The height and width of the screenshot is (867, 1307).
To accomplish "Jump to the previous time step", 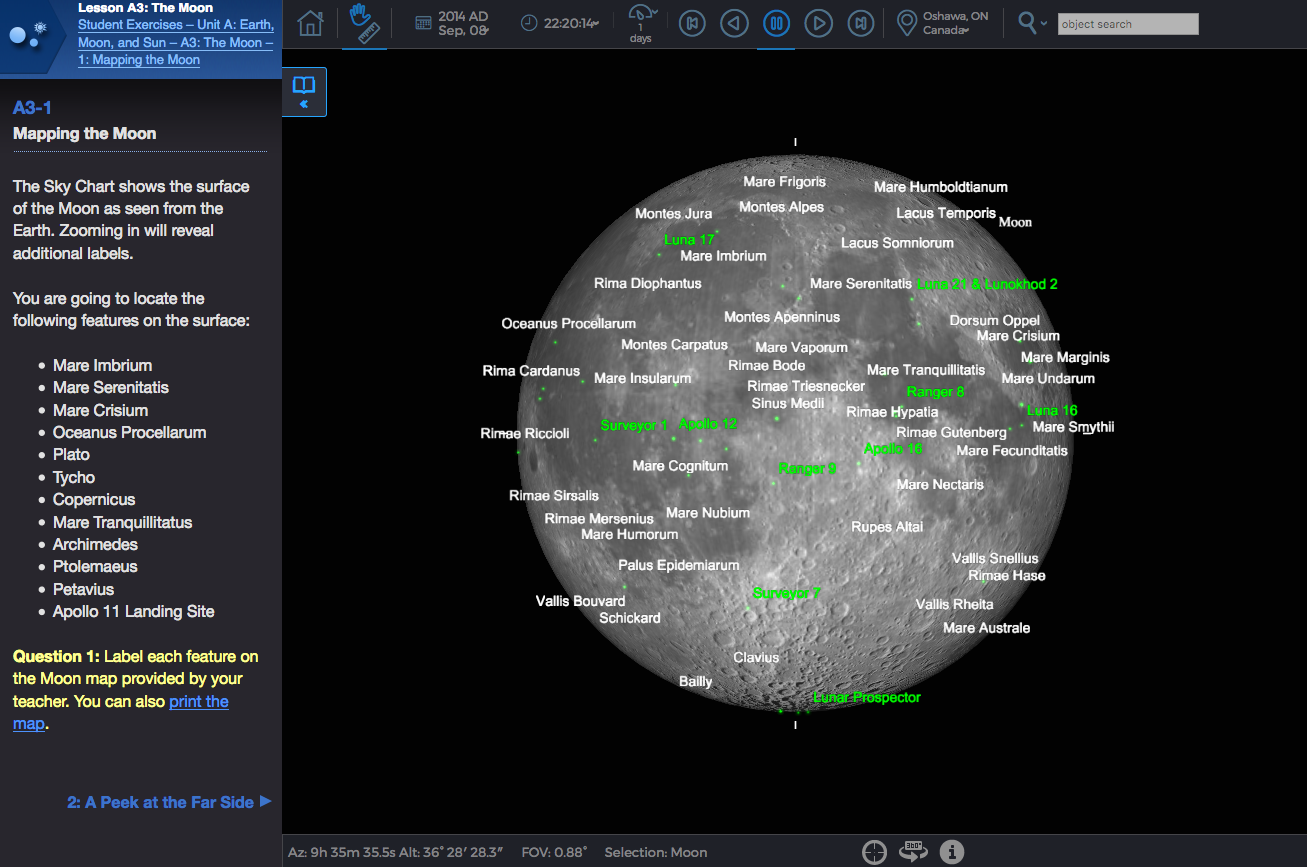I will (x=692, y=24).
